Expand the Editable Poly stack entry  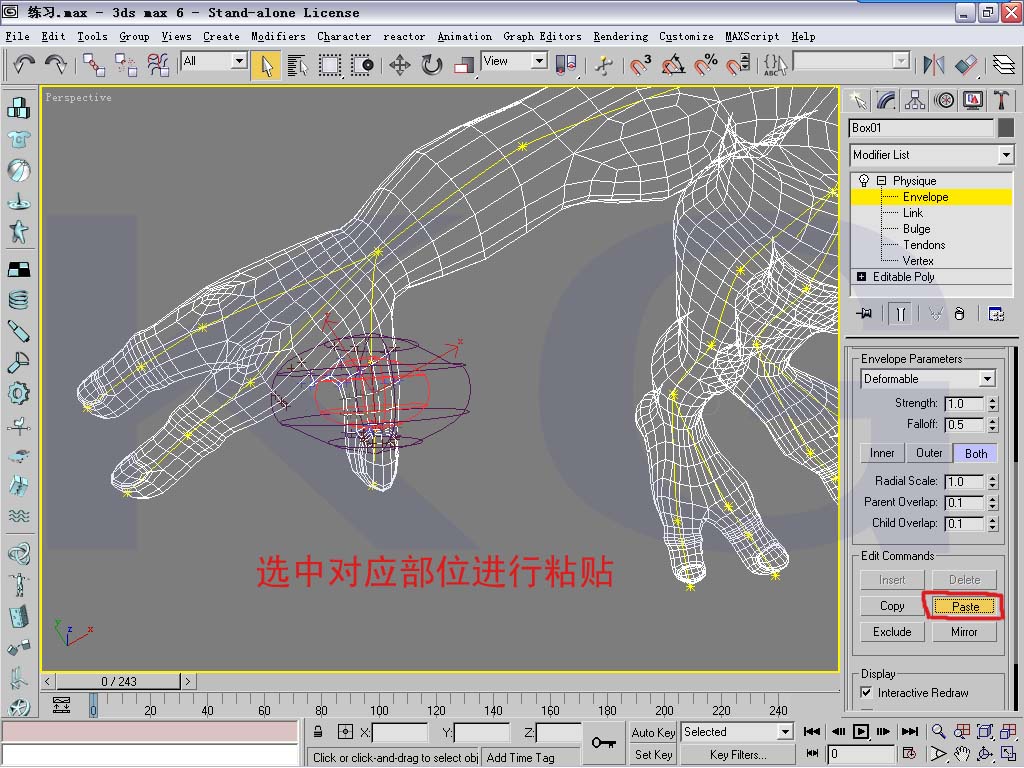coord(862,277)
